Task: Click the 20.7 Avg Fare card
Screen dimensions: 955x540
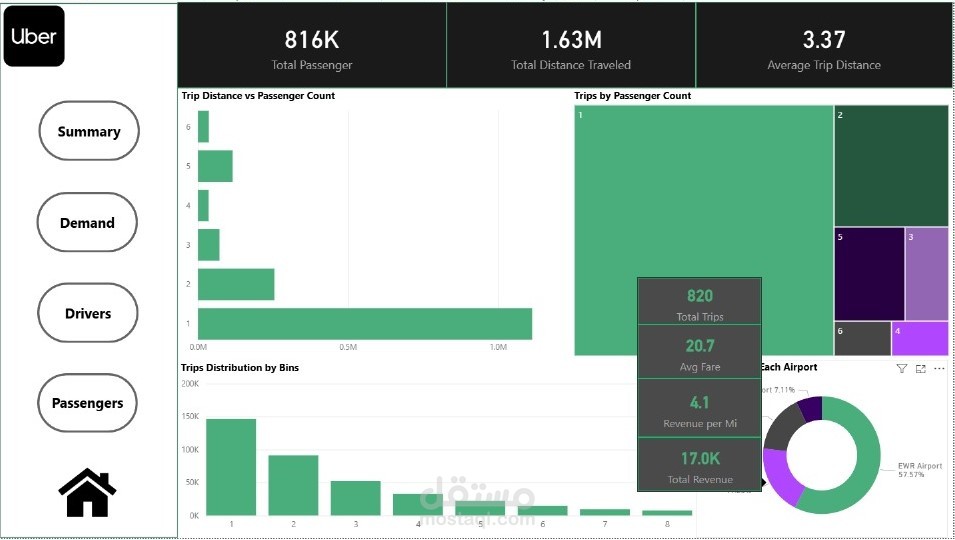Action: pyautogui.click(x=699, y=352)
